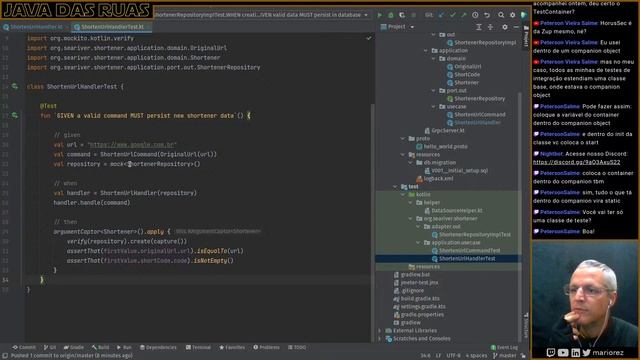Image resolution: width=640 pixels, height=360 pixels.
Task: Open the Terminal tool window
Action: pos(198,347)
